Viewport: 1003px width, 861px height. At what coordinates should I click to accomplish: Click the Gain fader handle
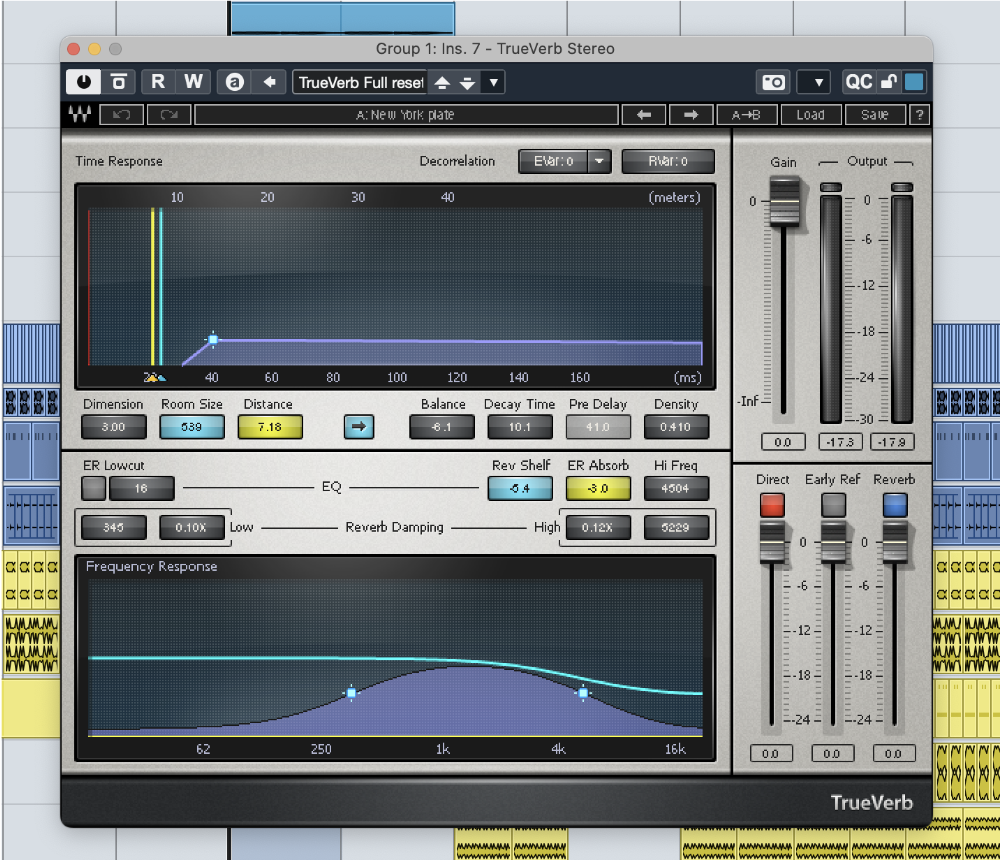pyautogui.click(x=785, y=203)
